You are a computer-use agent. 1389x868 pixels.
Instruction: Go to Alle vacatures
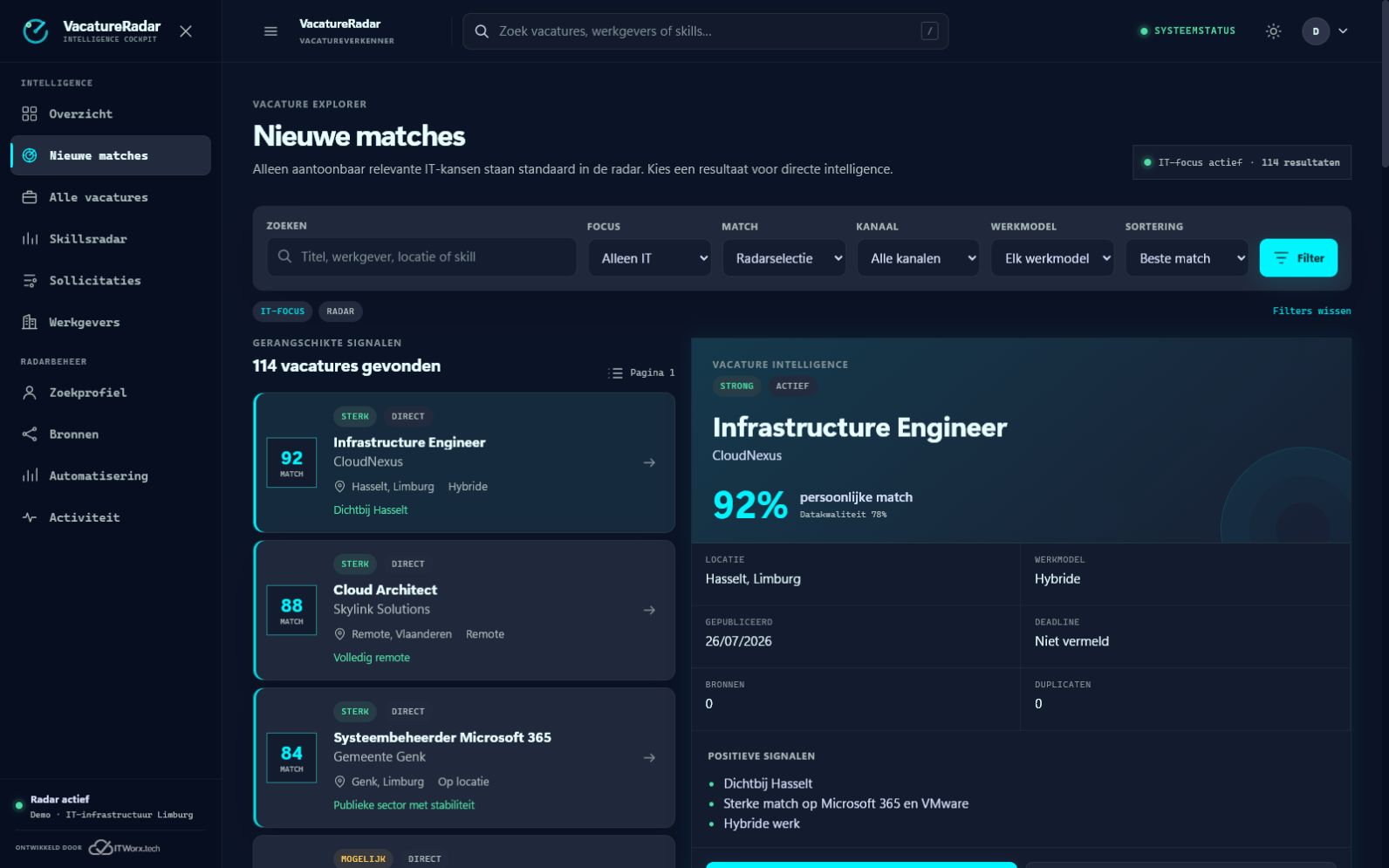point(111,198)
